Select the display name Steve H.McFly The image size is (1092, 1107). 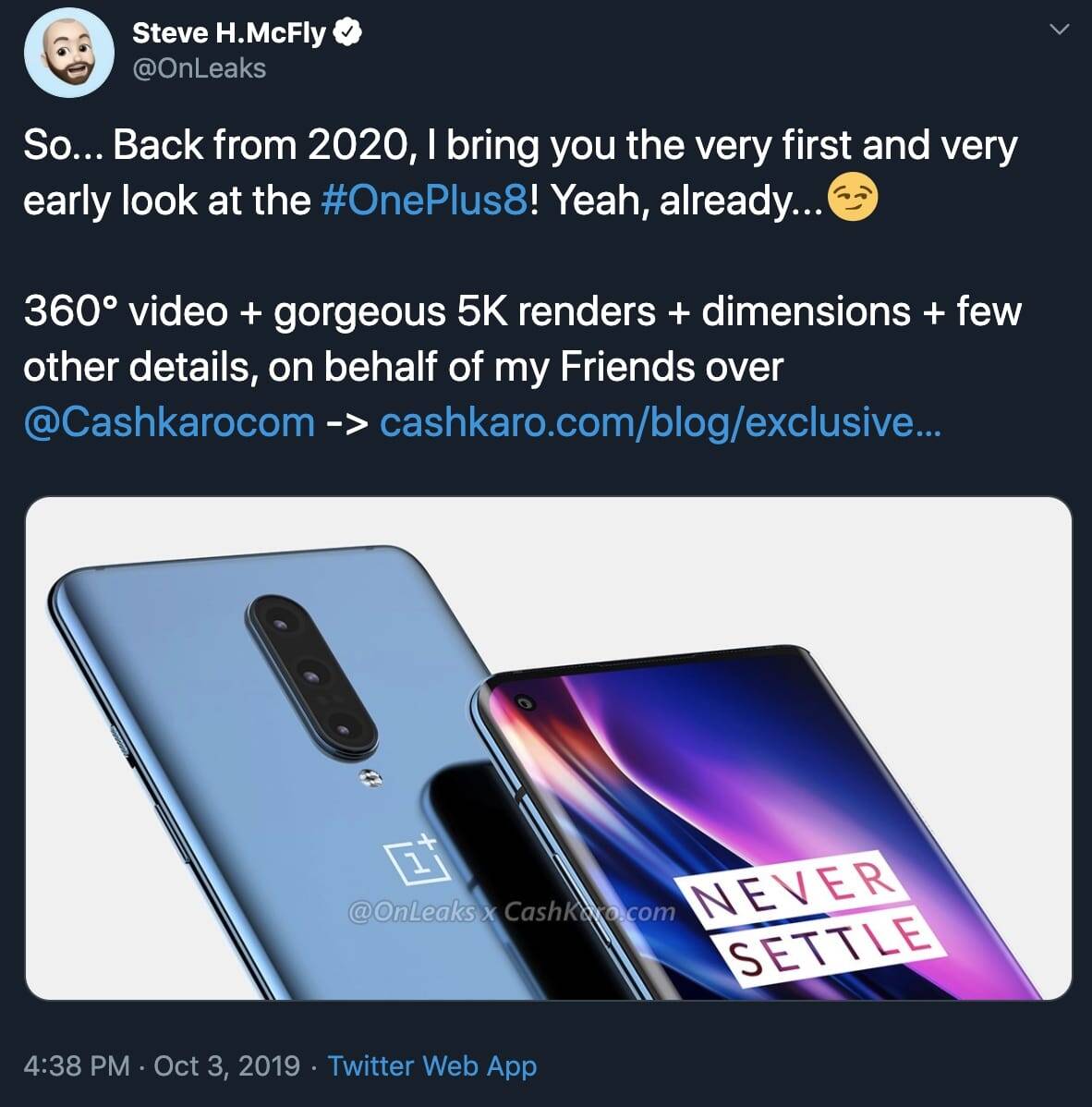click(233, 30)
